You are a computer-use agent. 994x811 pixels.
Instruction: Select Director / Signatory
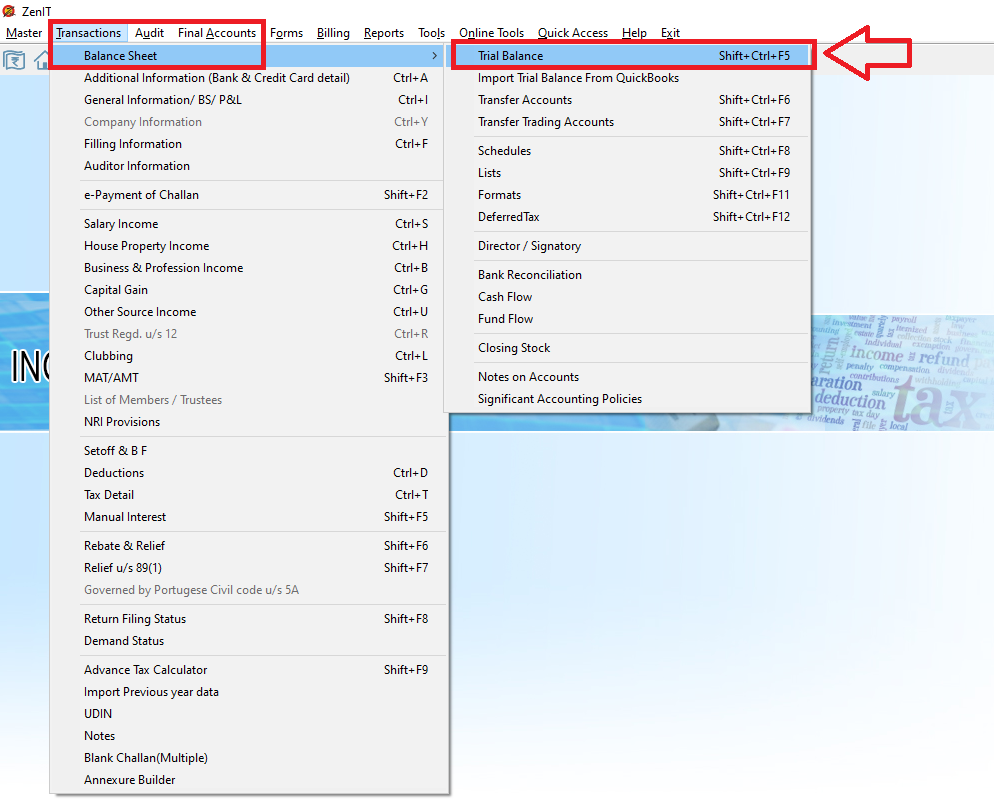pyautogui.click(x=628, y=246)
